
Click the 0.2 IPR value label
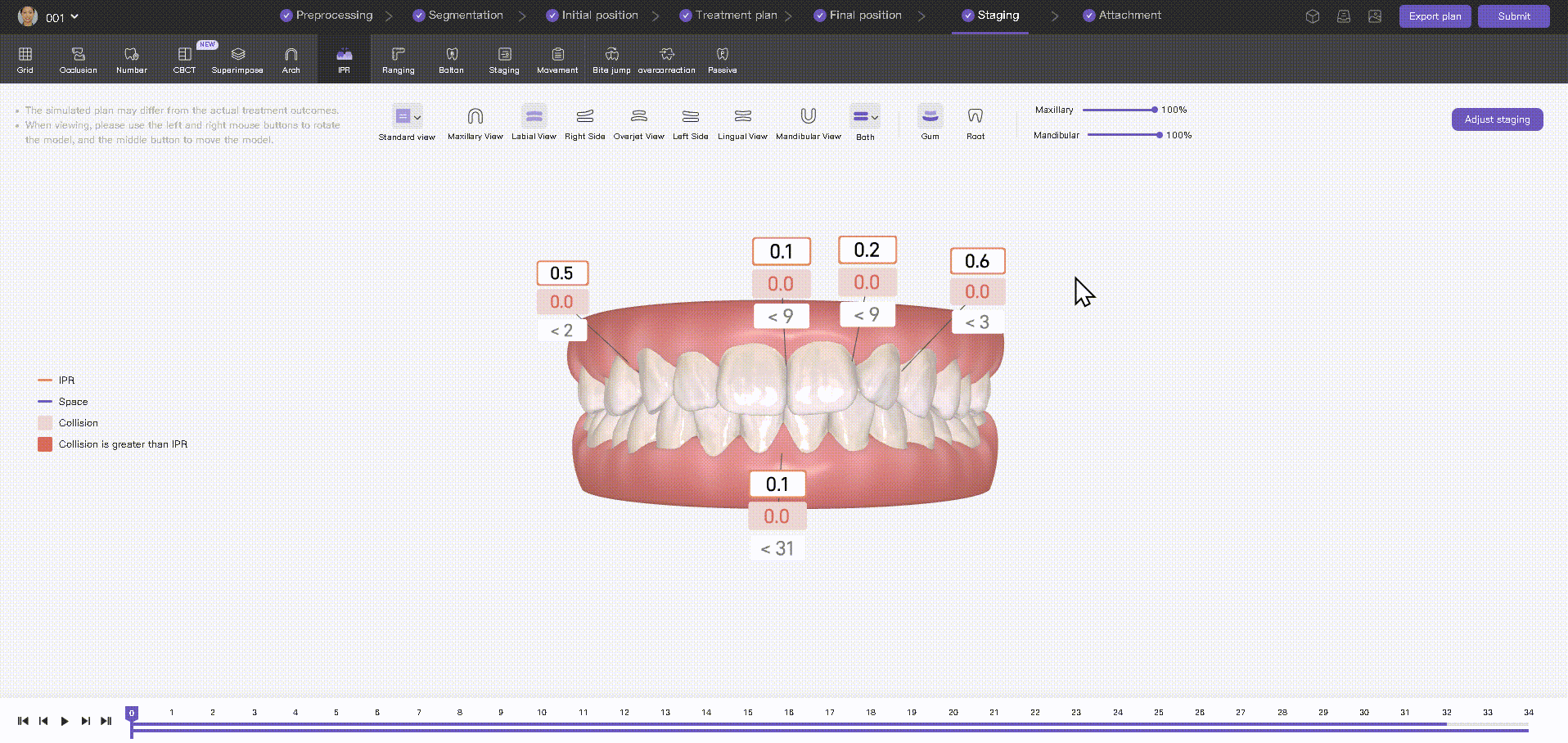click(x=867, y=250)
